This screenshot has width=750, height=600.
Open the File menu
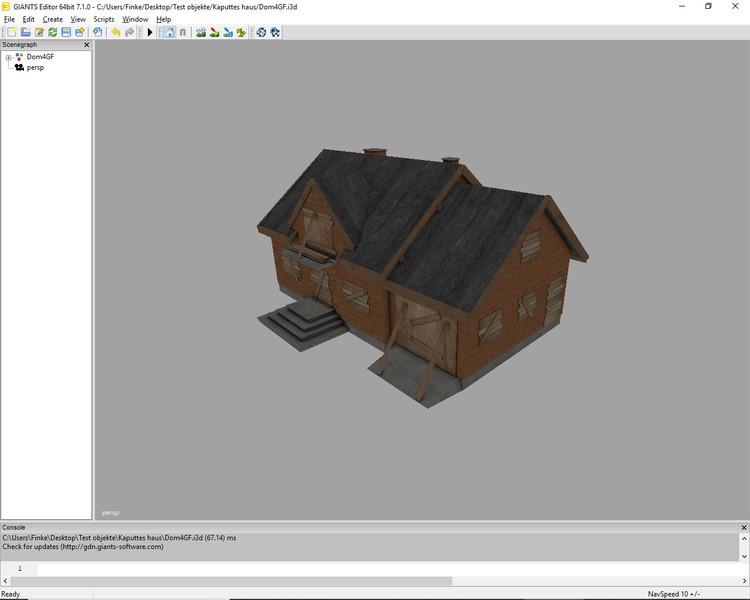tap(9, 19)
